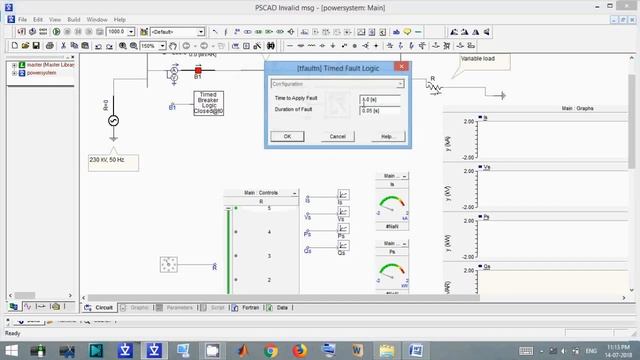Click the Duration of Fault field
The height and width of the screenshot is (360, 640).
[380, 111]
